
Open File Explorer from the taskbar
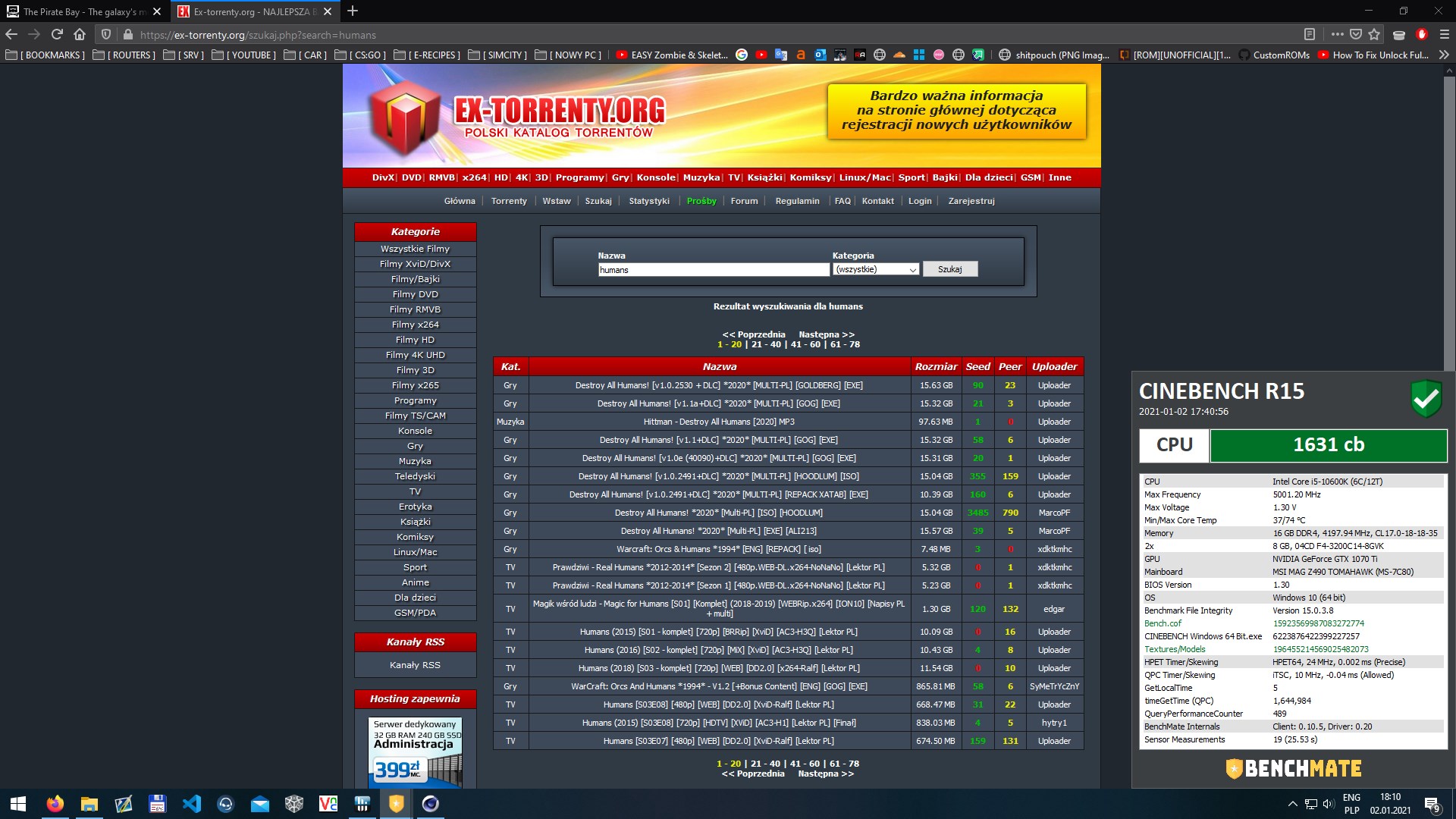click(x=89, y=804)
